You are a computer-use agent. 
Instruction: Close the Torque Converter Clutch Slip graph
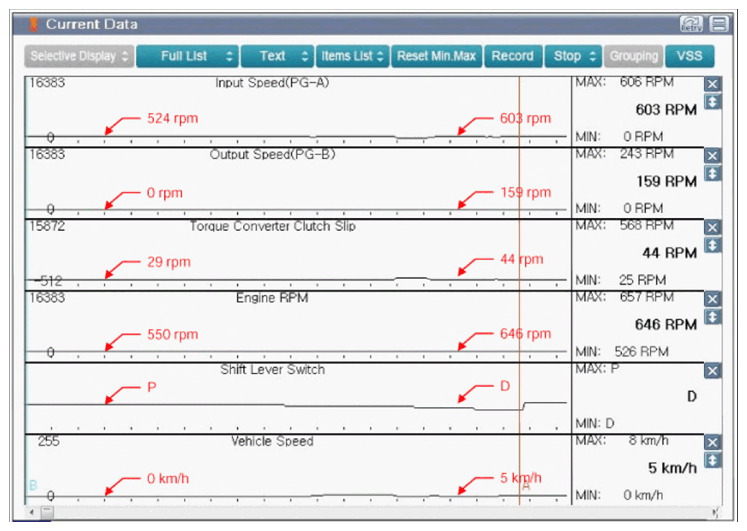click(x=712, y=228)
